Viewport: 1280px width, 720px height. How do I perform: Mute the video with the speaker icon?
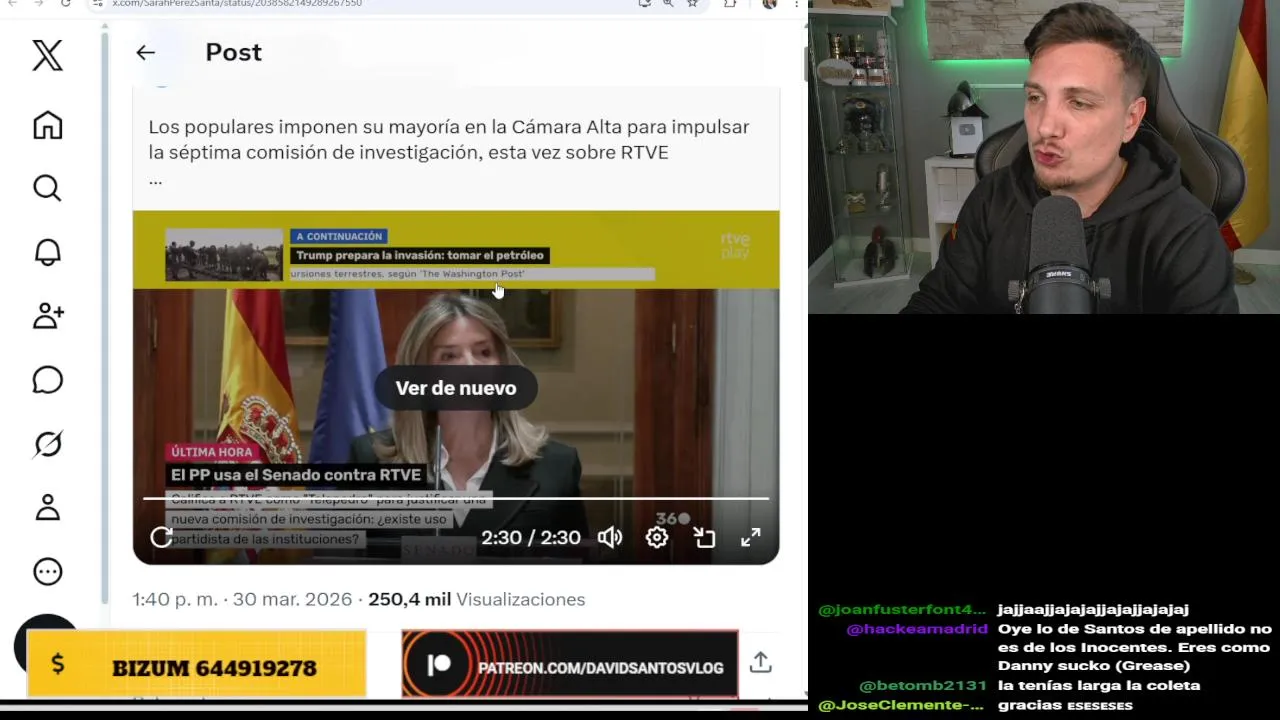click(610, 537)
